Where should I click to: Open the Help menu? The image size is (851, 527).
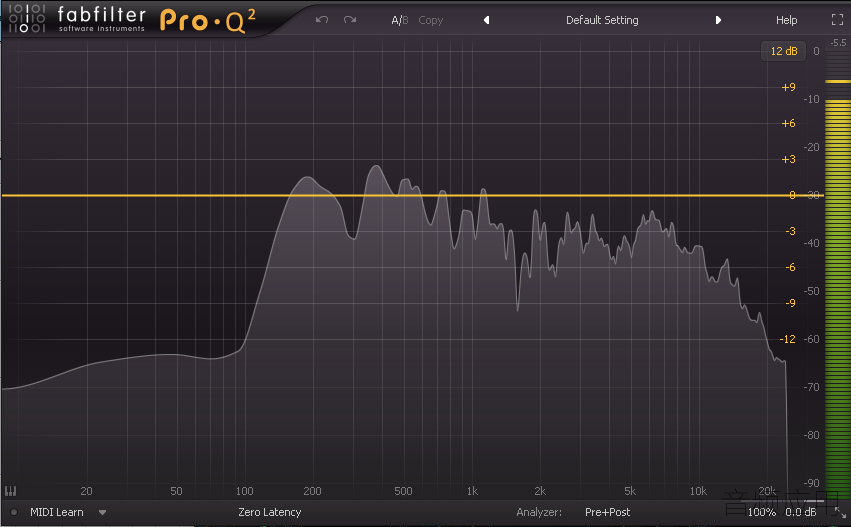(x=786, y=20)
